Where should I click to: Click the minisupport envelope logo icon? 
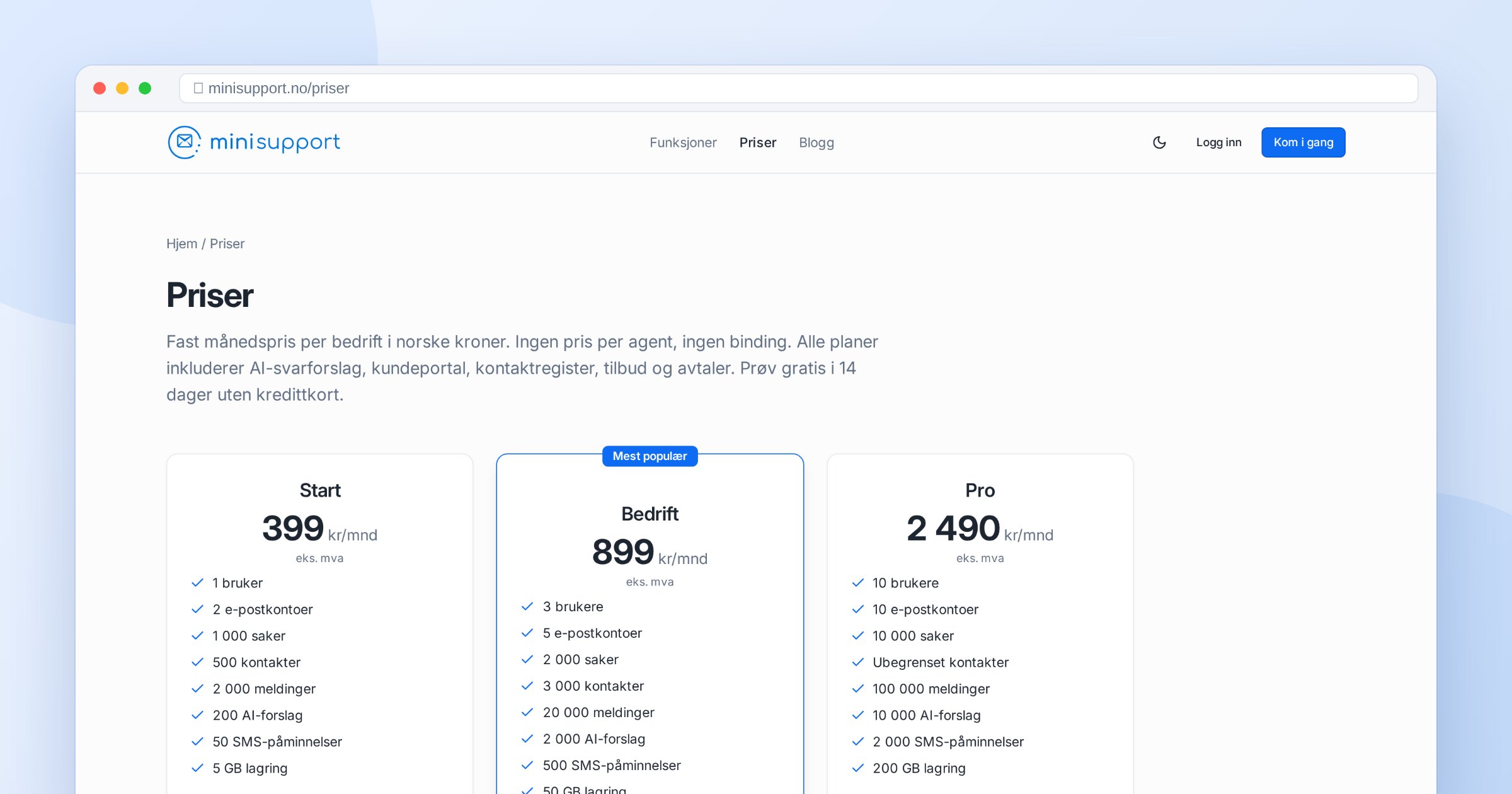click(184, 142)
